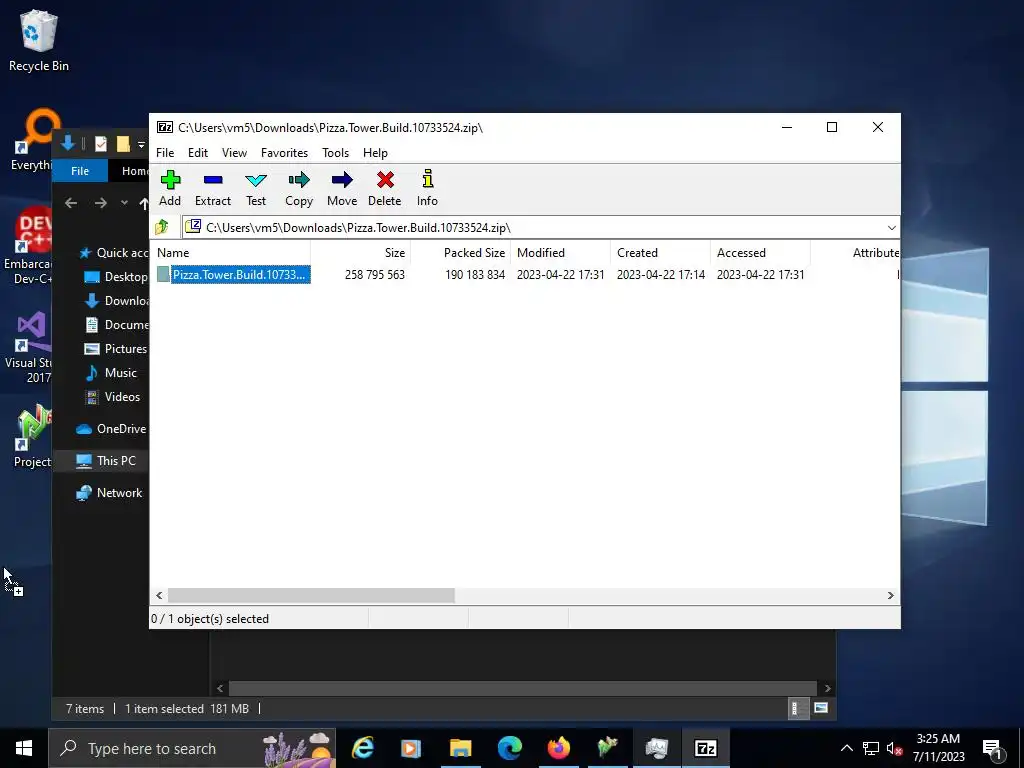Open the notification center
The height and width of the screenshot is (768, 1024).
tap(993, 749)
